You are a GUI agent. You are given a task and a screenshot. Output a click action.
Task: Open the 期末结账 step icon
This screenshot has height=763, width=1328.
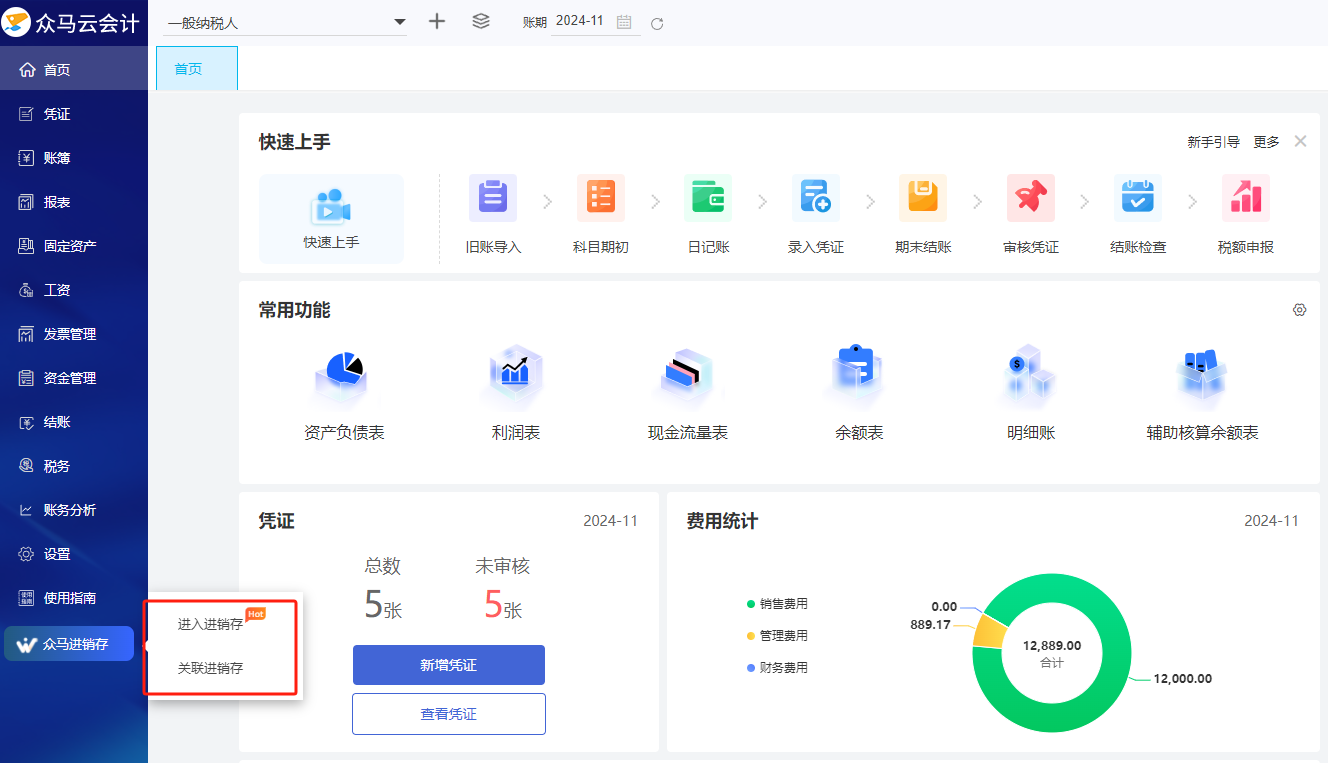923,198
